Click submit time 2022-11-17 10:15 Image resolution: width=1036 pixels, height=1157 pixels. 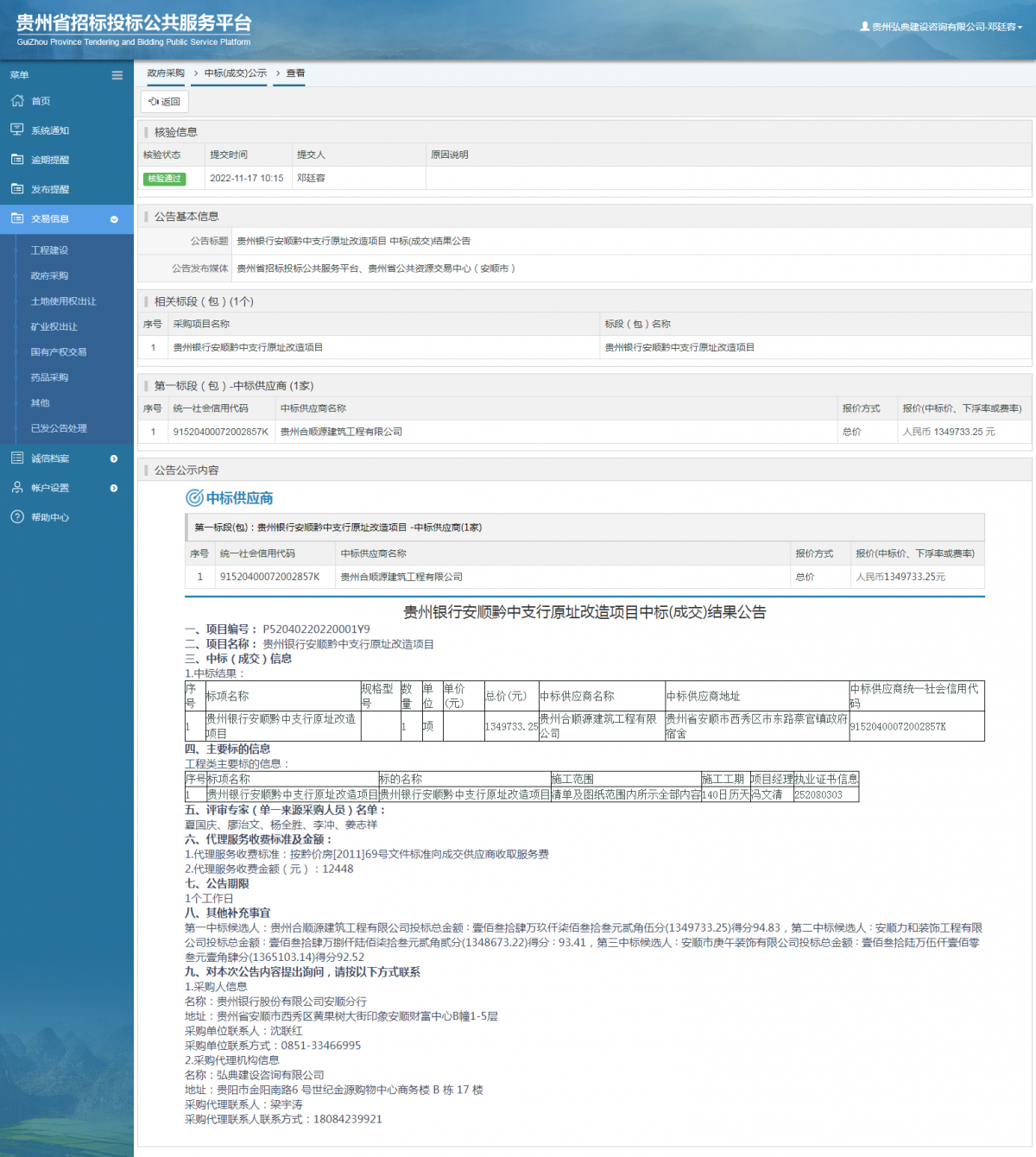[x=247, y=179]
